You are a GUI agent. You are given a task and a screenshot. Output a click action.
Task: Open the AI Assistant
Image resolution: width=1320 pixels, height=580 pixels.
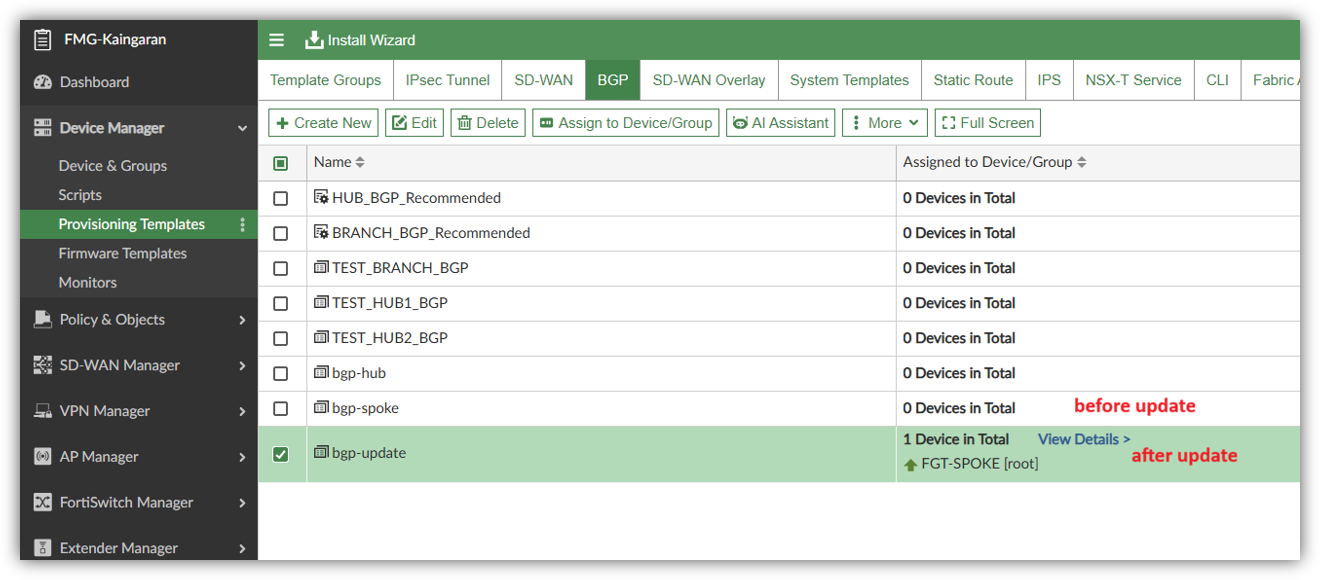coord(781,123)
